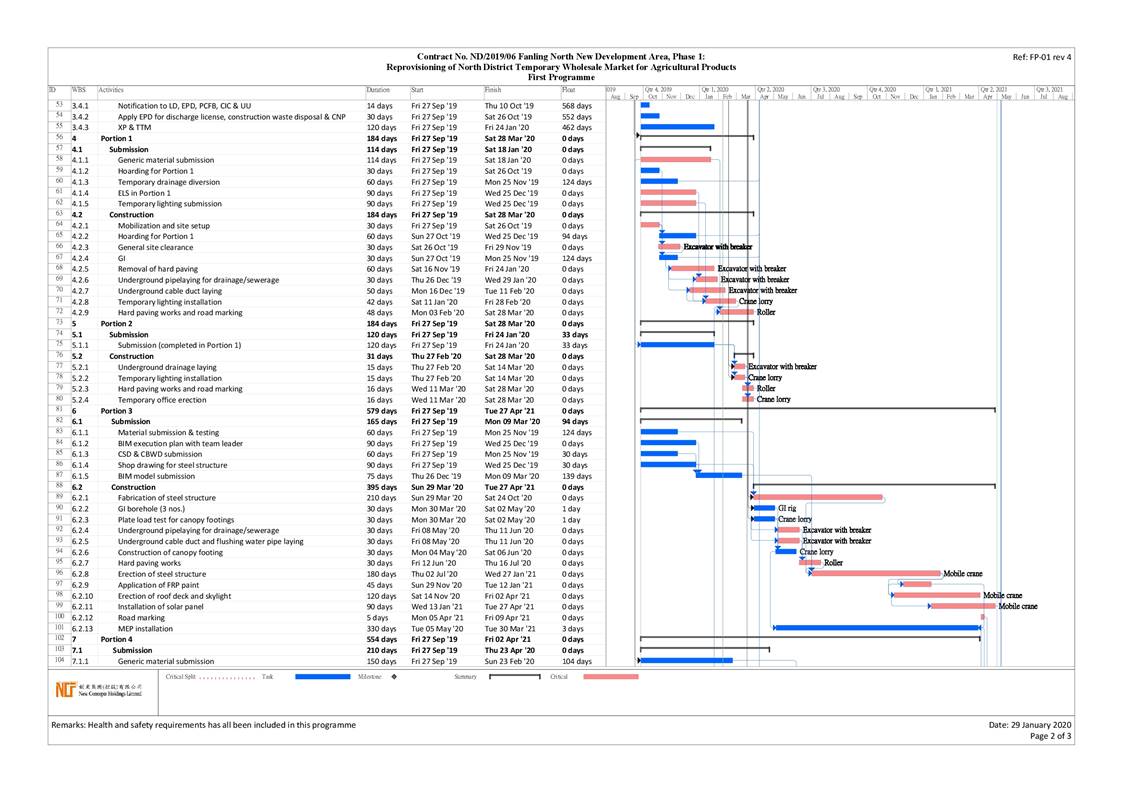Select the Qtr 2, 2020 timeline heading
The height and width of the screenshot is (793, 1123).
click(770, 89)
